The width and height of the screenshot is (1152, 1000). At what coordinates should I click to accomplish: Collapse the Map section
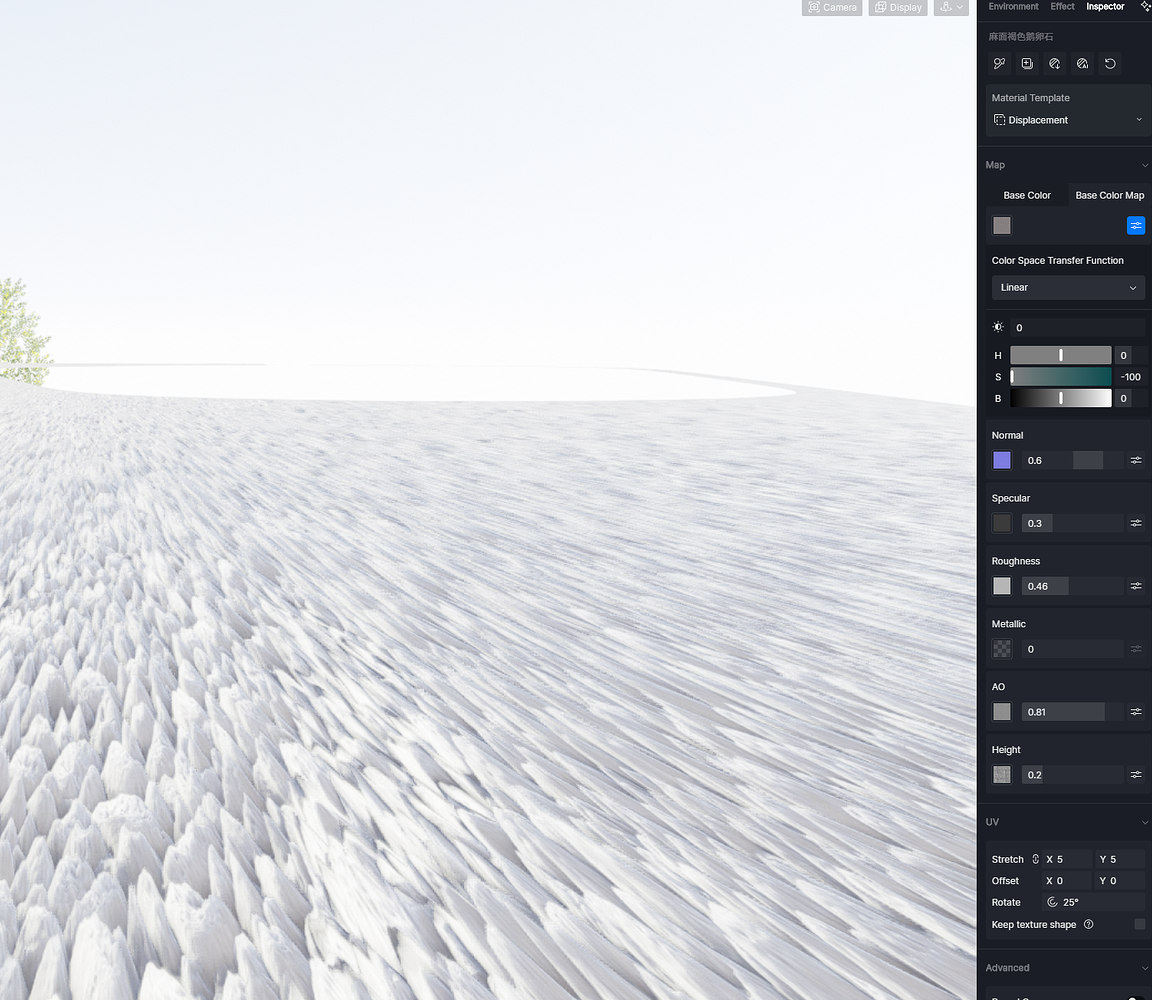(x=1144, y=165)
